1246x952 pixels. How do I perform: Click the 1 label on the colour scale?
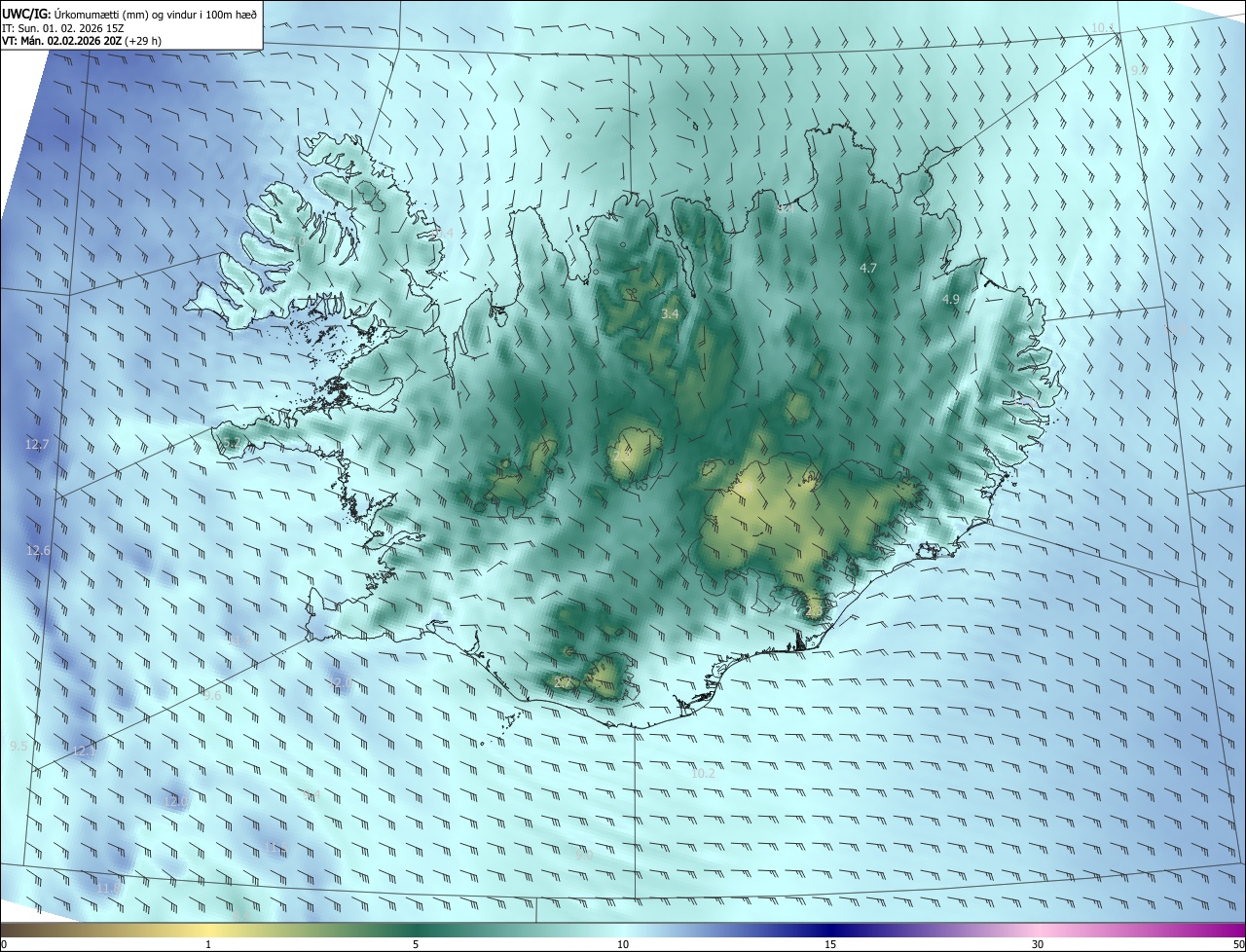coord(208,945)
